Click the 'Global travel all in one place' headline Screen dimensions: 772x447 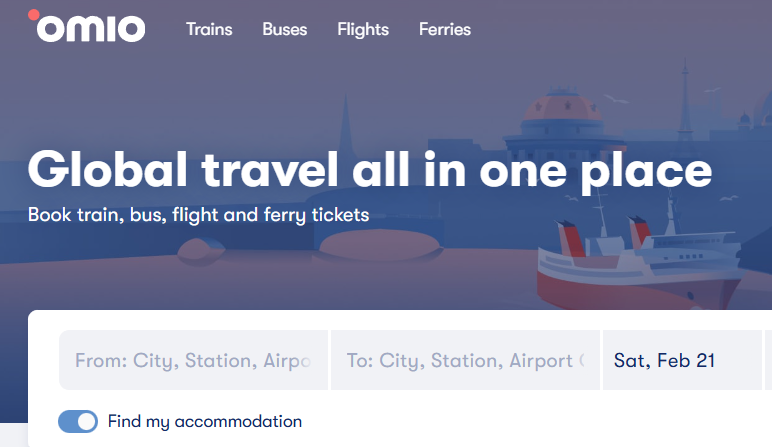[370, 169]
